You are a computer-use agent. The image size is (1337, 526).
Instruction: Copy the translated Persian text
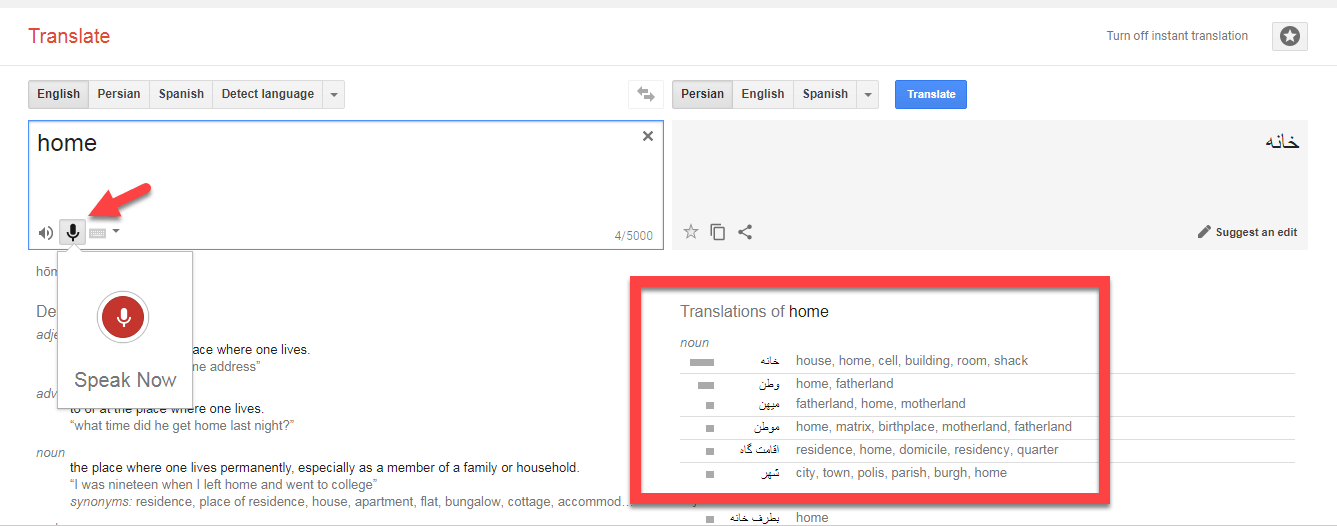point(717,232)
